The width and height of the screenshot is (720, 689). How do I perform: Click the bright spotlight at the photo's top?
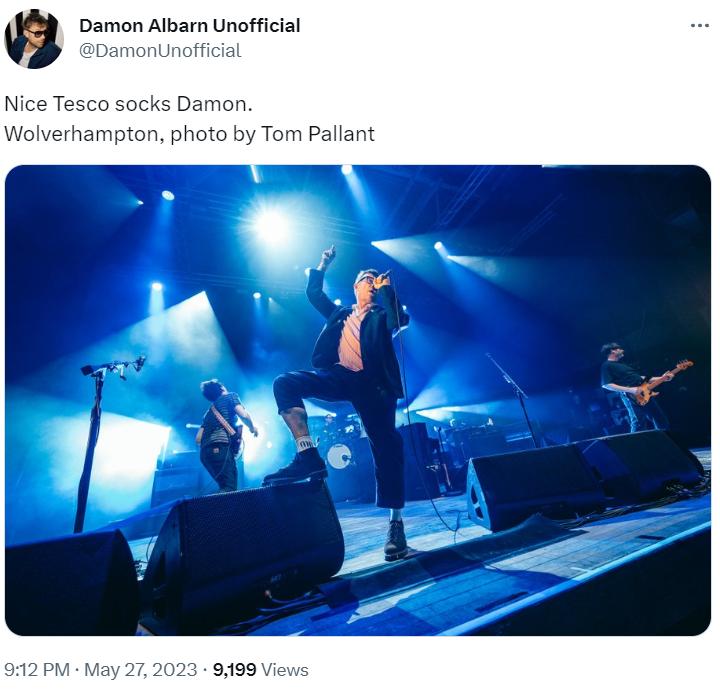[x=272, y=225]
